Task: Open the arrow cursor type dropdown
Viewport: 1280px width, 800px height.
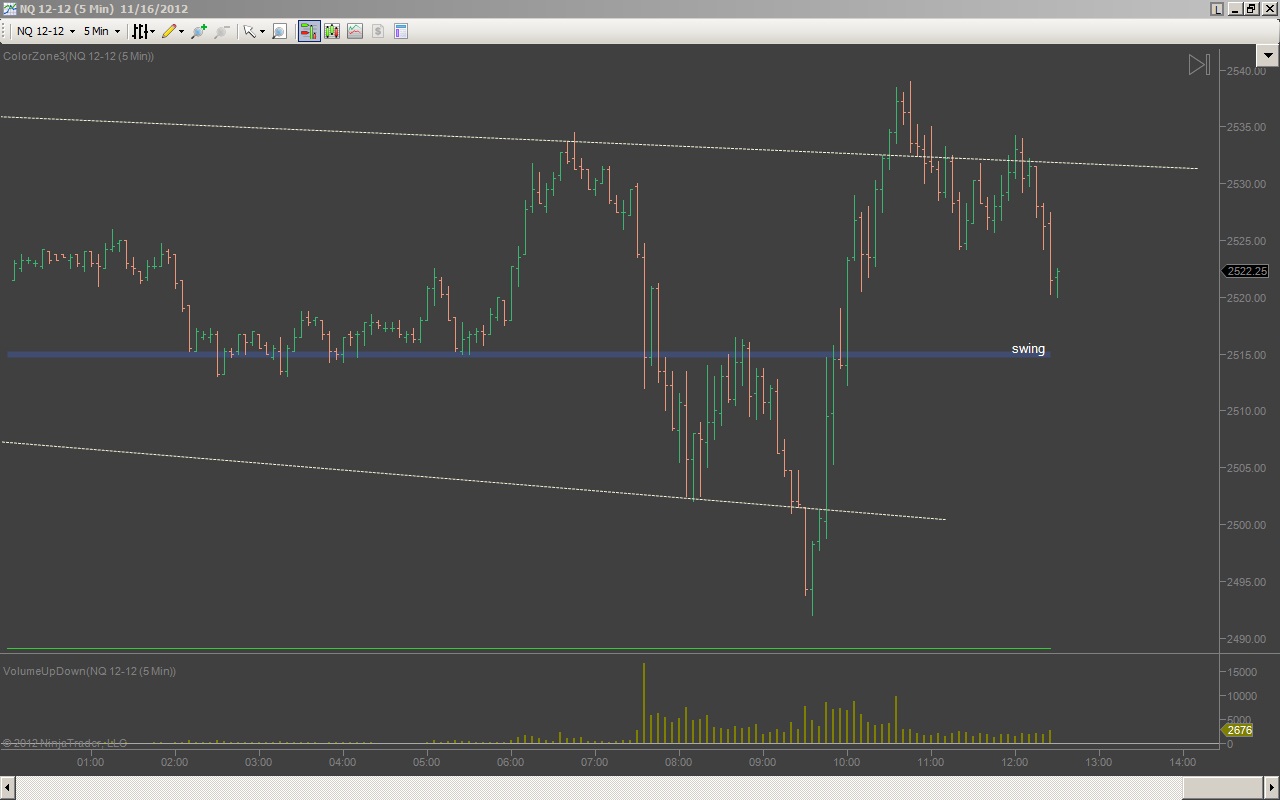Action: pyautogui.click(x=254, y=31)
